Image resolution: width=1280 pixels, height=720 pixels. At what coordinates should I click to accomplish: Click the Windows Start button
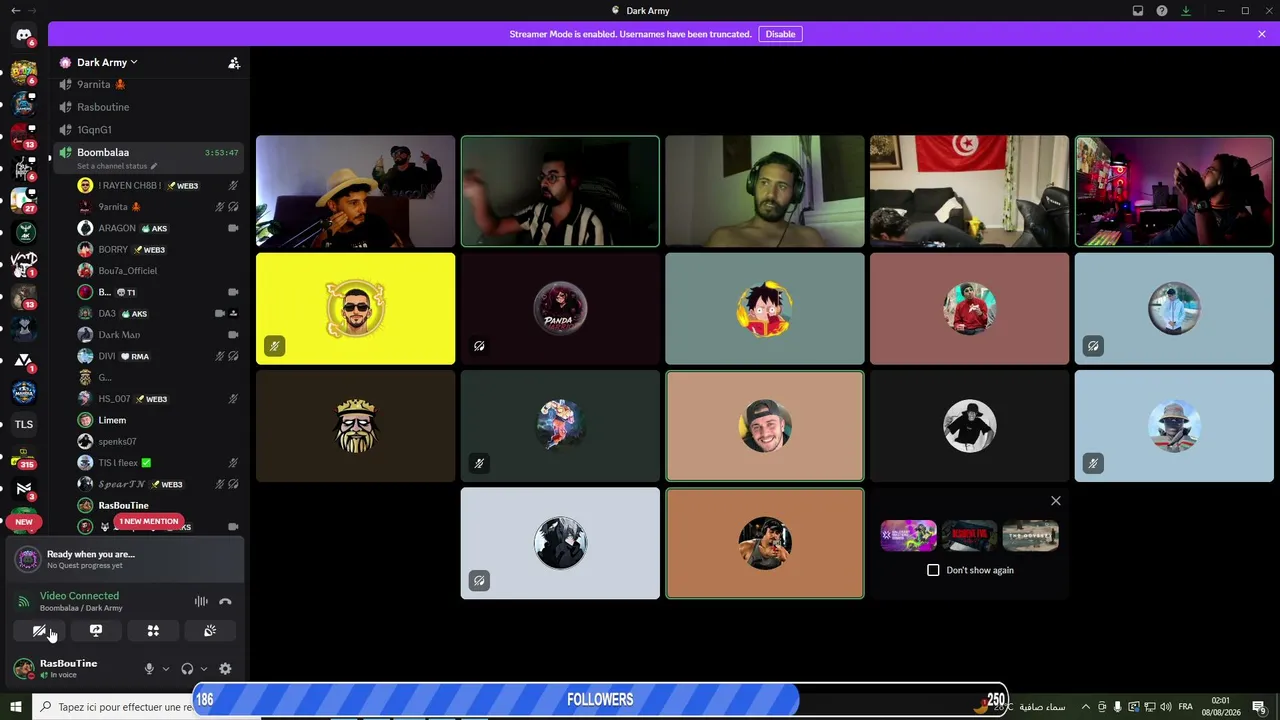coord(16,707)
